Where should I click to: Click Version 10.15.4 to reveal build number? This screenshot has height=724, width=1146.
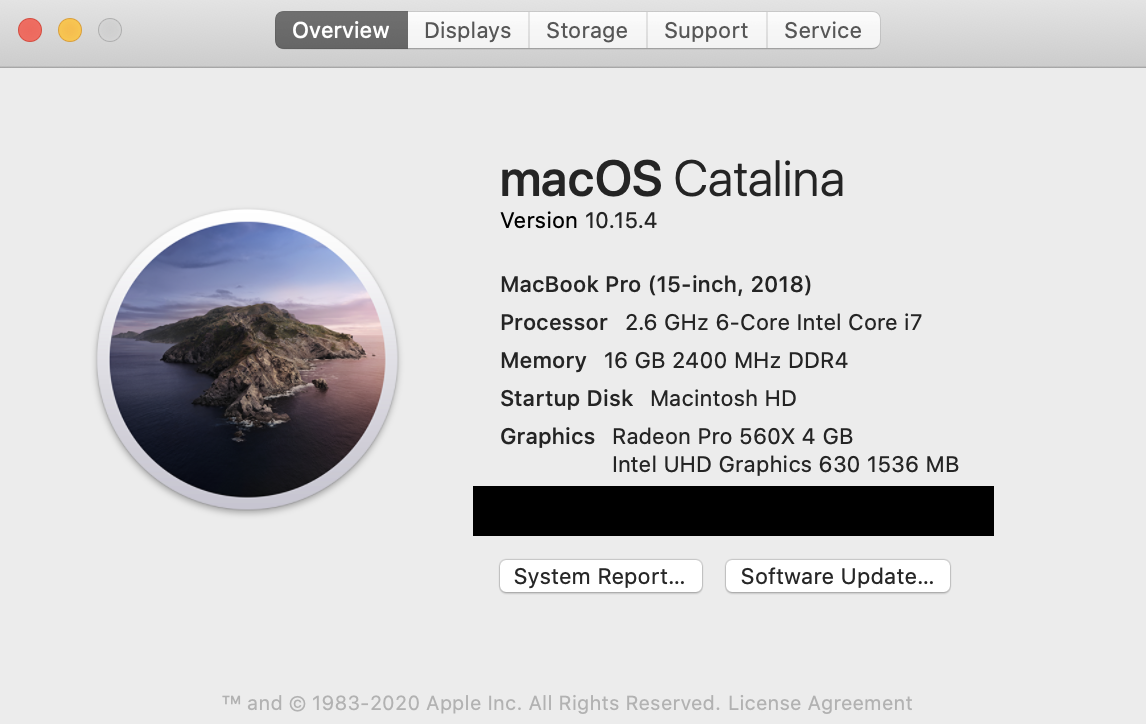coord(578,221)
